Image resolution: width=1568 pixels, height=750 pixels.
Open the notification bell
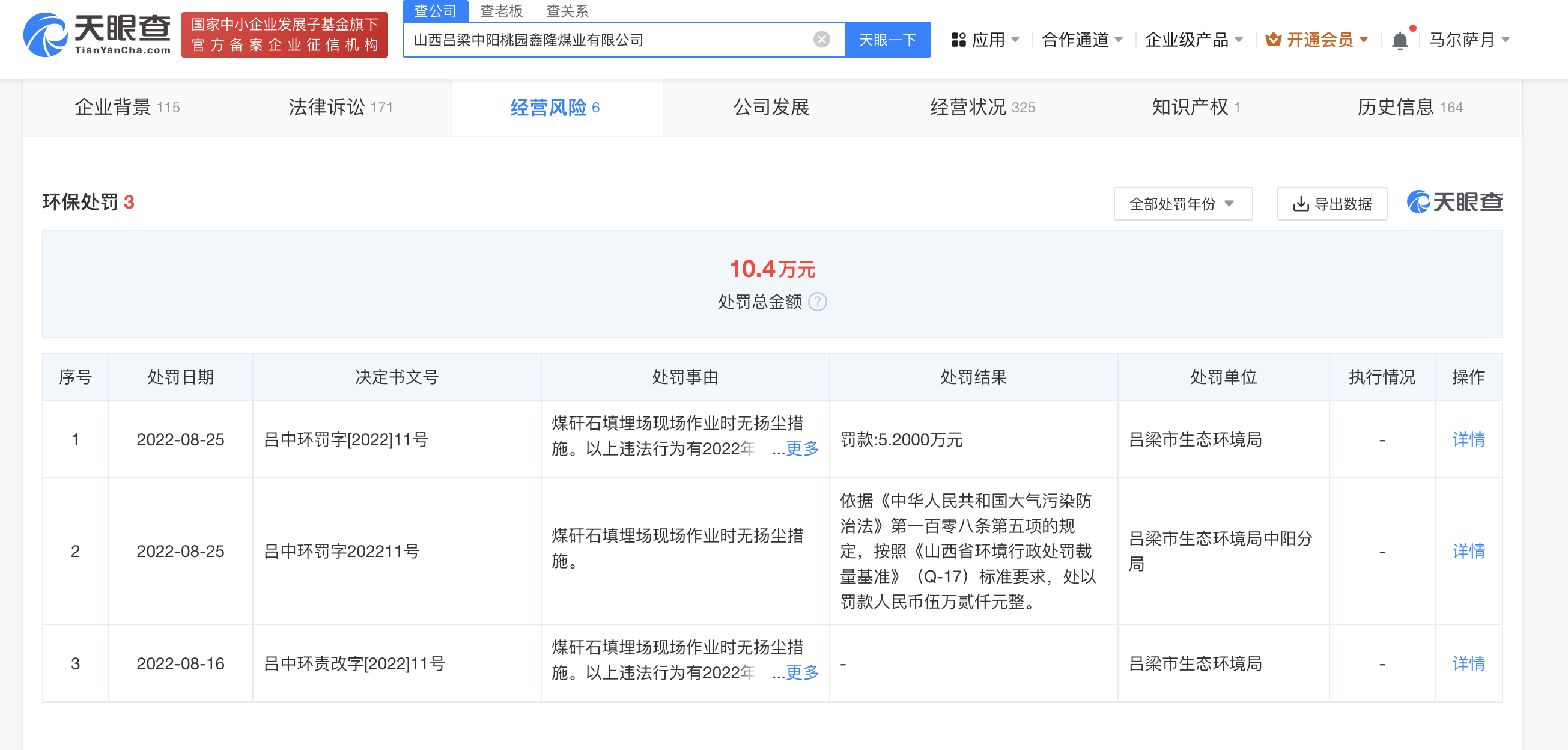click(x=1399, y=40)
